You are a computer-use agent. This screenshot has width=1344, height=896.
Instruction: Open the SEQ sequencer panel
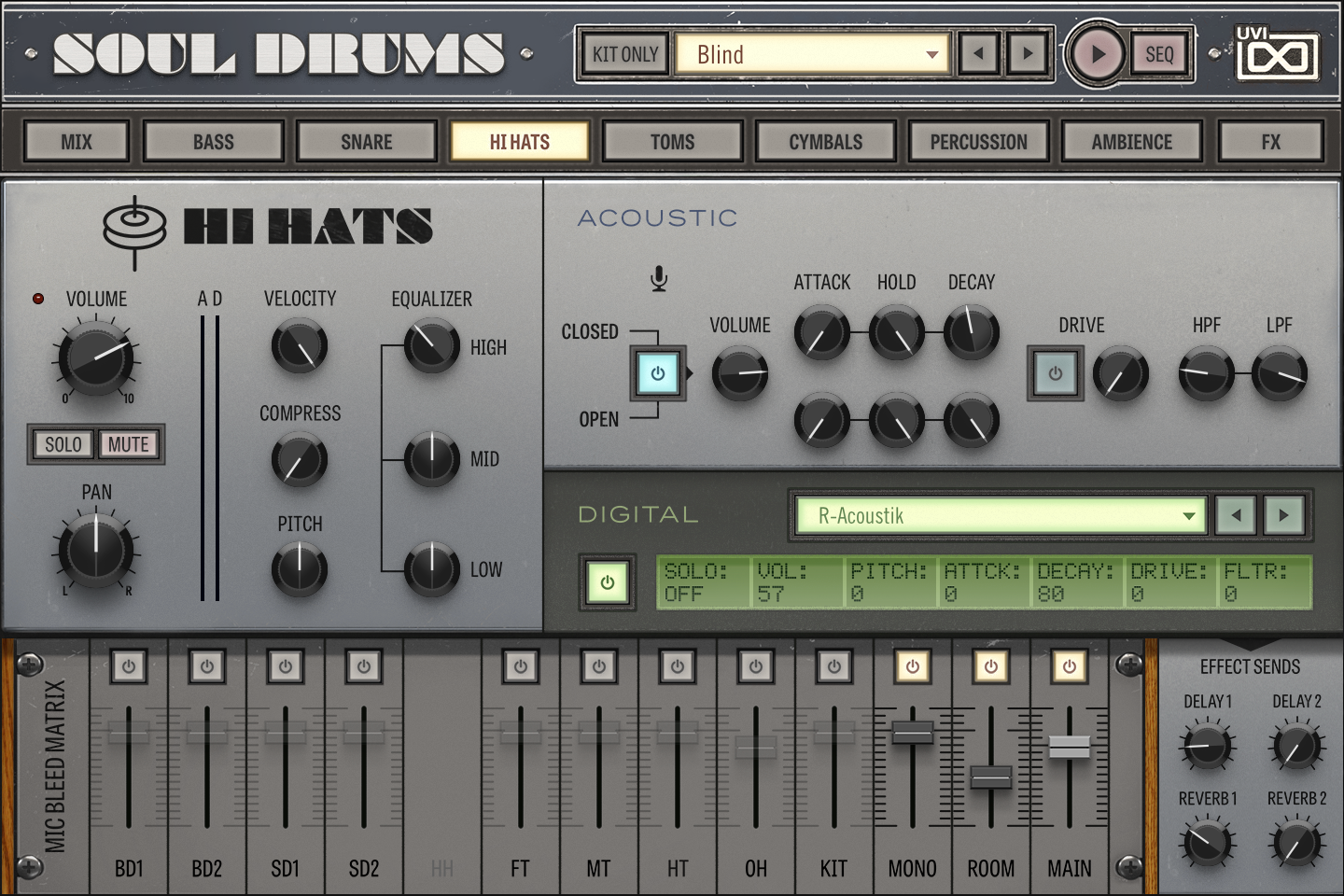coord(1157,53)
